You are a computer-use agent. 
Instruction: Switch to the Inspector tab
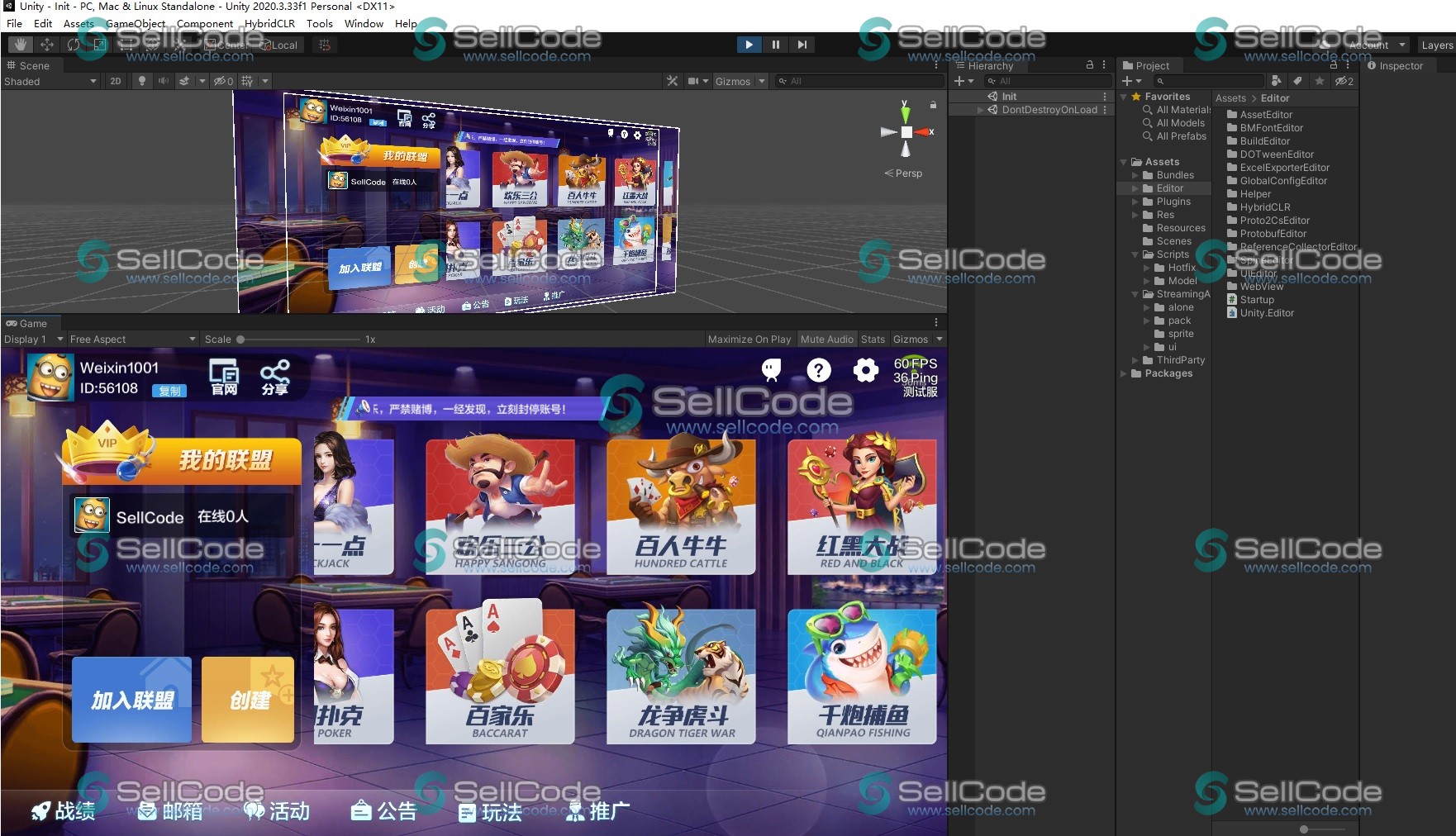click(1396, 66)
